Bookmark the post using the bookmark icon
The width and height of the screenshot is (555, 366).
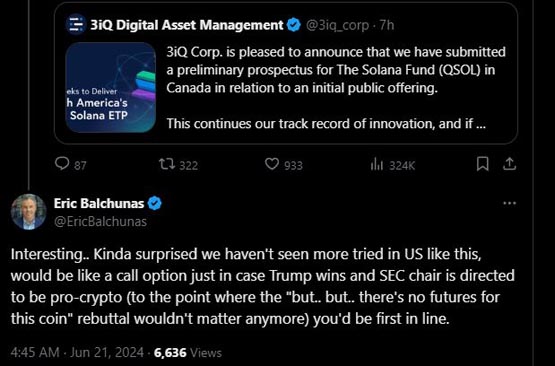coord(483,164)
